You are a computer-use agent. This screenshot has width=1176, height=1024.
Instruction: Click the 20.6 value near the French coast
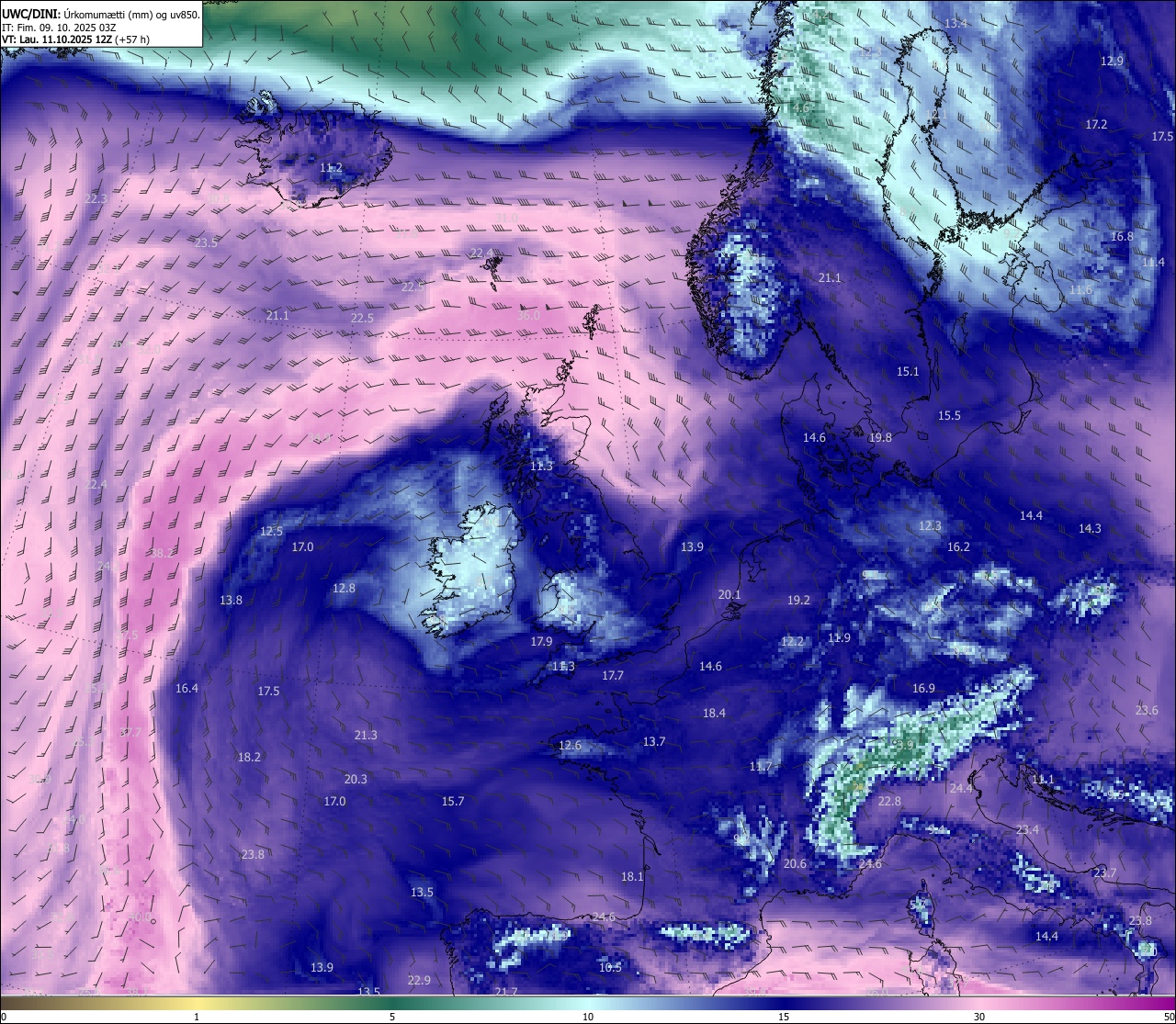click(795, 863)
